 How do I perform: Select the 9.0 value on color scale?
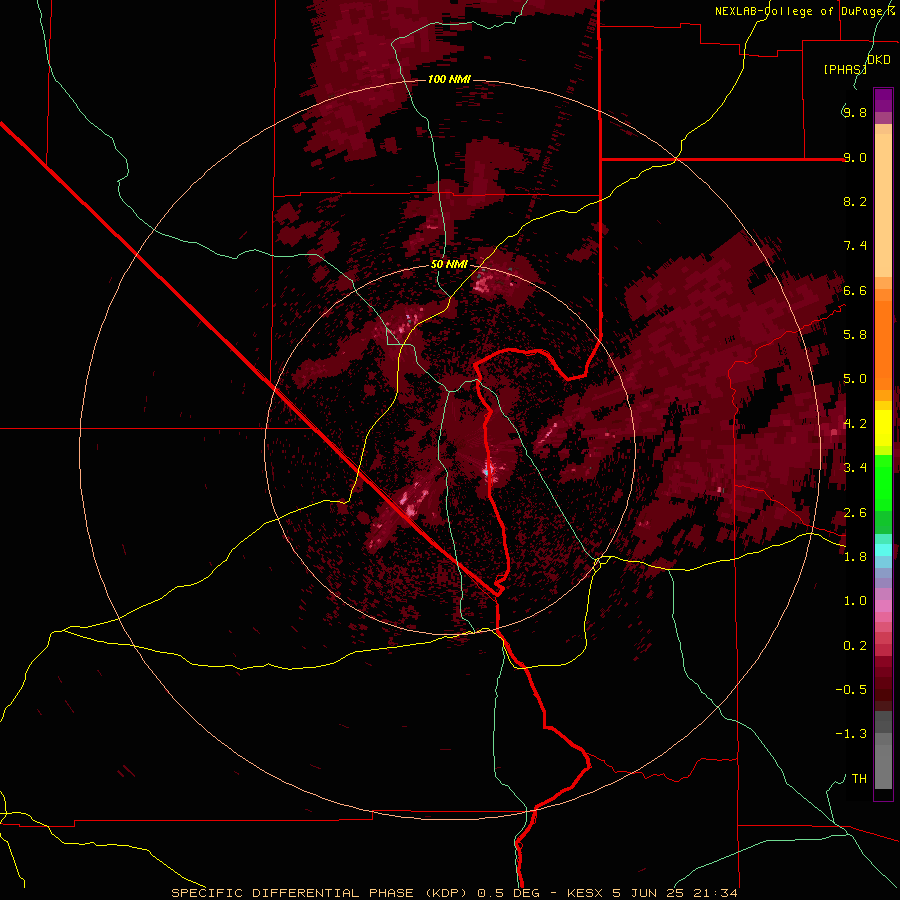(x=855, y=157)
